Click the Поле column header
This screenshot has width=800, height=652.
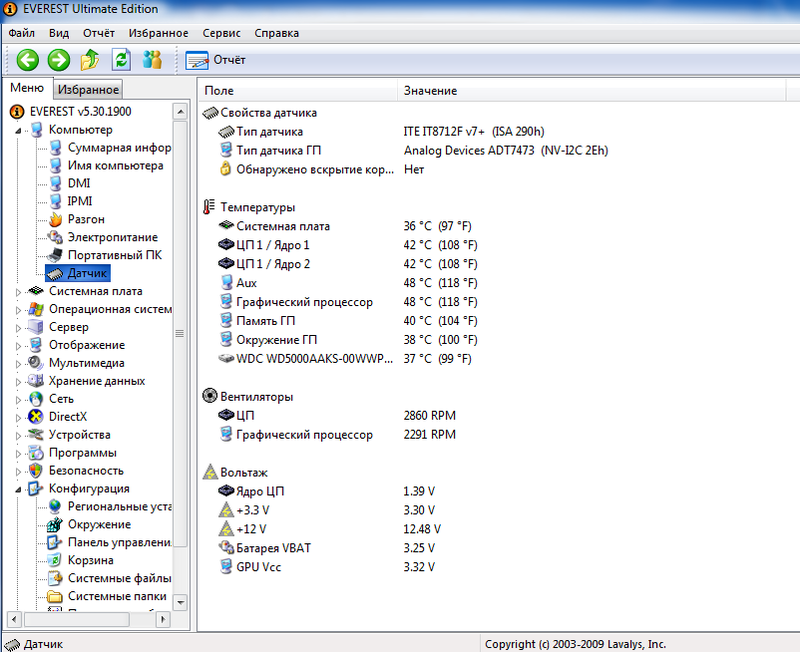[x=297, y=91]
